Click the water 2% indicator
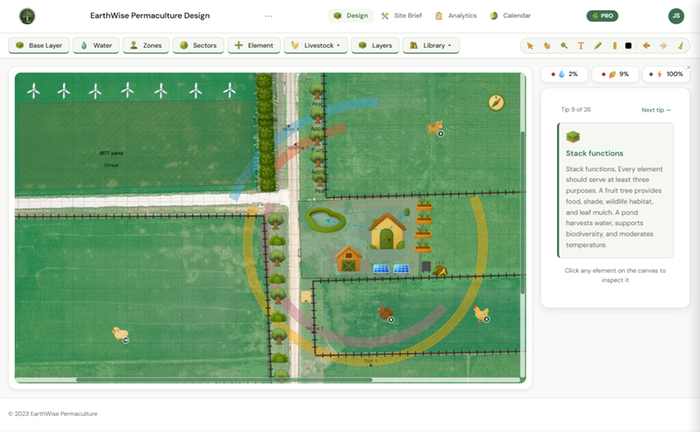Viewport: 700px width, 432px height. (x=564, y=74)
